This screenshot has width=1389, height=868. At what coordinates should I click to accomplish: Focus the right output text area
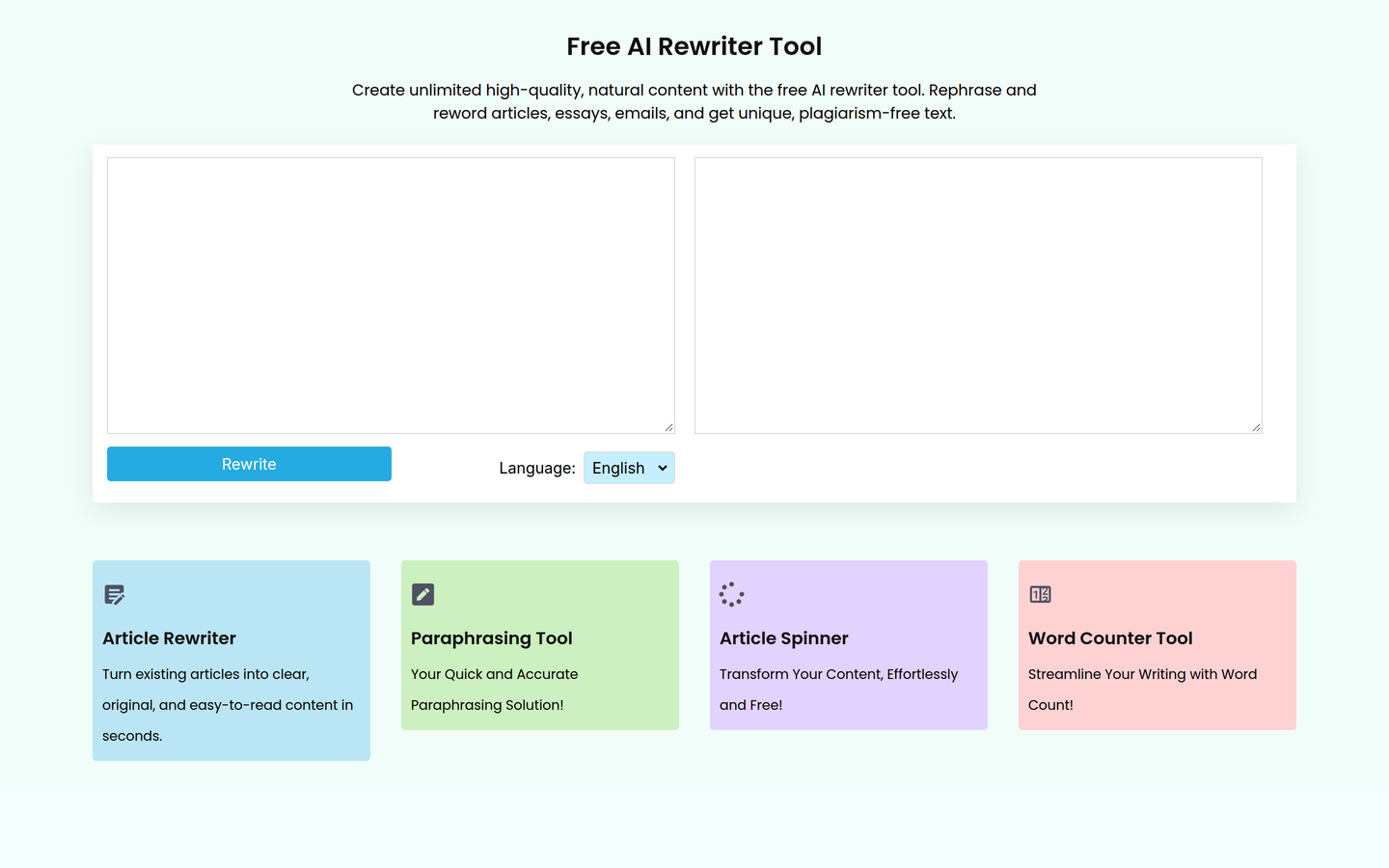978,295
